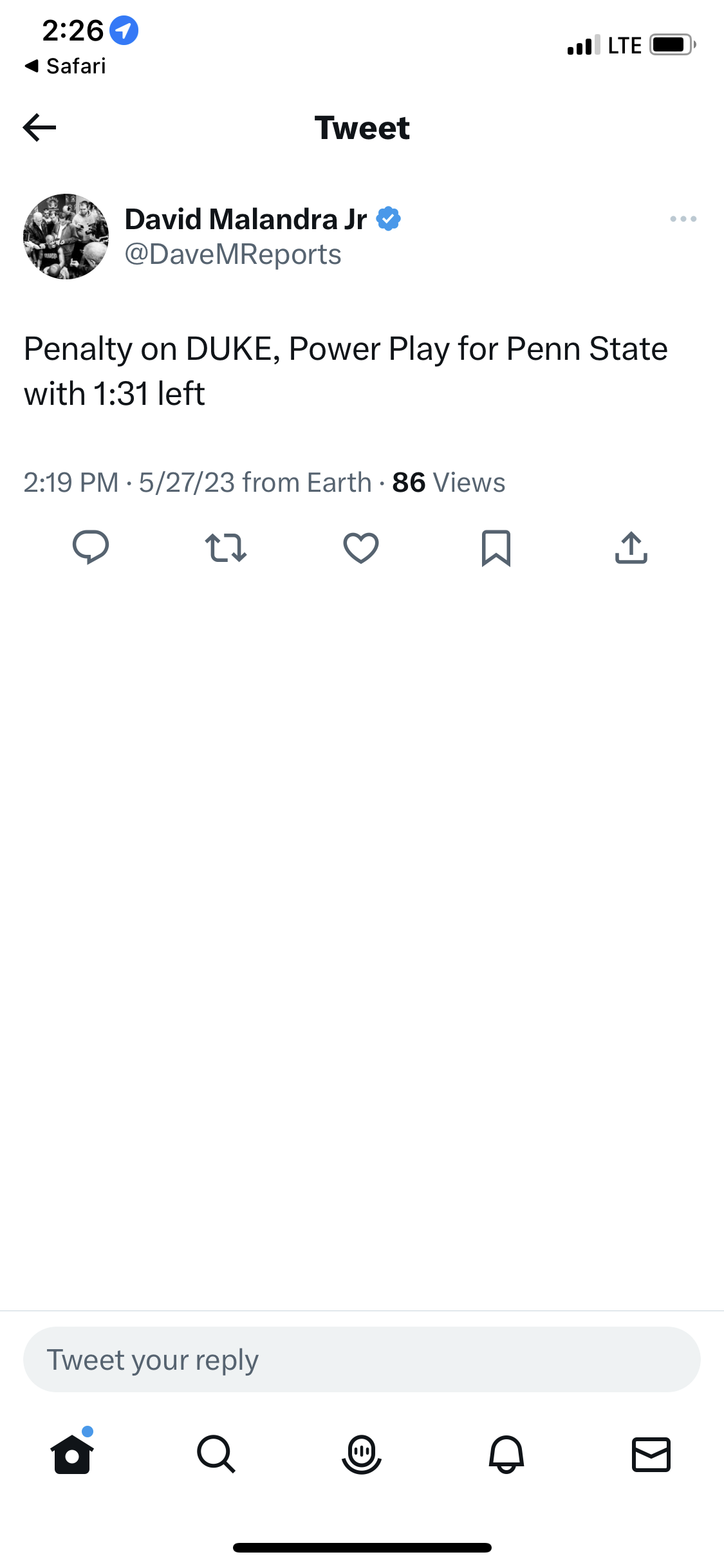Viewport: 724px width, 1568px height.
Task: Open the Spaces microphone tab
Action: [x=362, y=1453]
